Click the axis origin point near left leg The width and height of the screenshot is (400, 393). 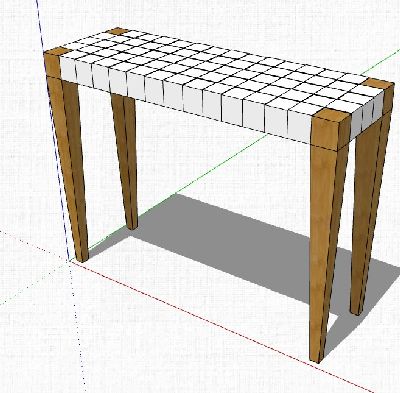coord(70,261)
